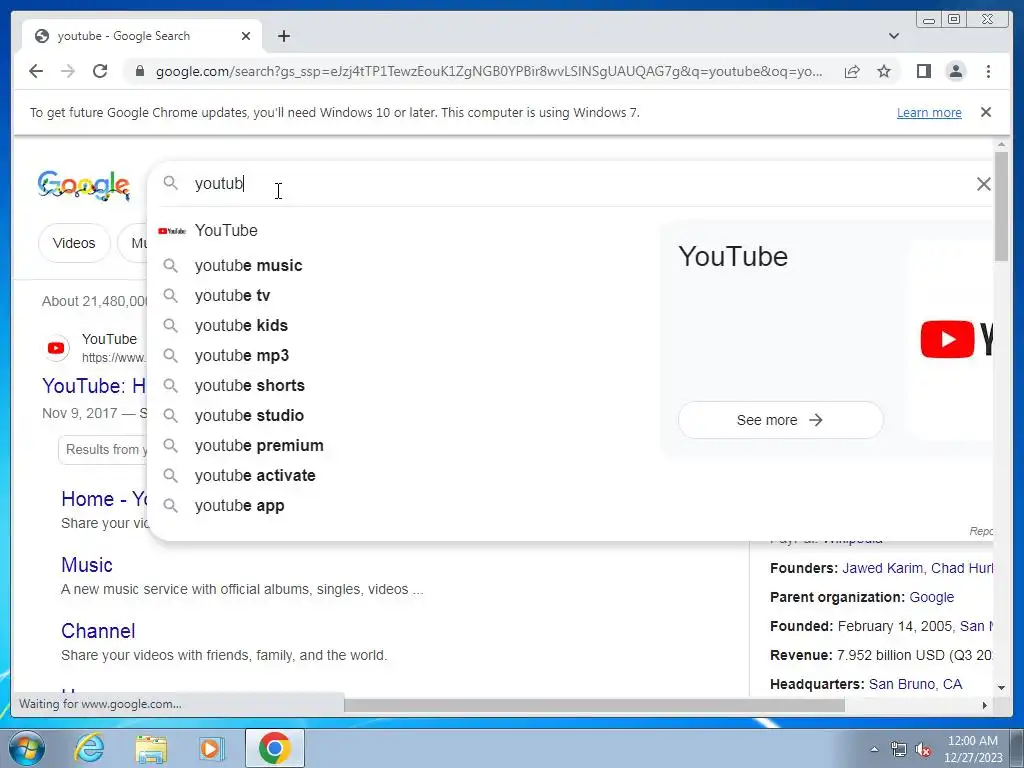View site information padlock icon
This screenshot has width=1024, height=768.
139,71
